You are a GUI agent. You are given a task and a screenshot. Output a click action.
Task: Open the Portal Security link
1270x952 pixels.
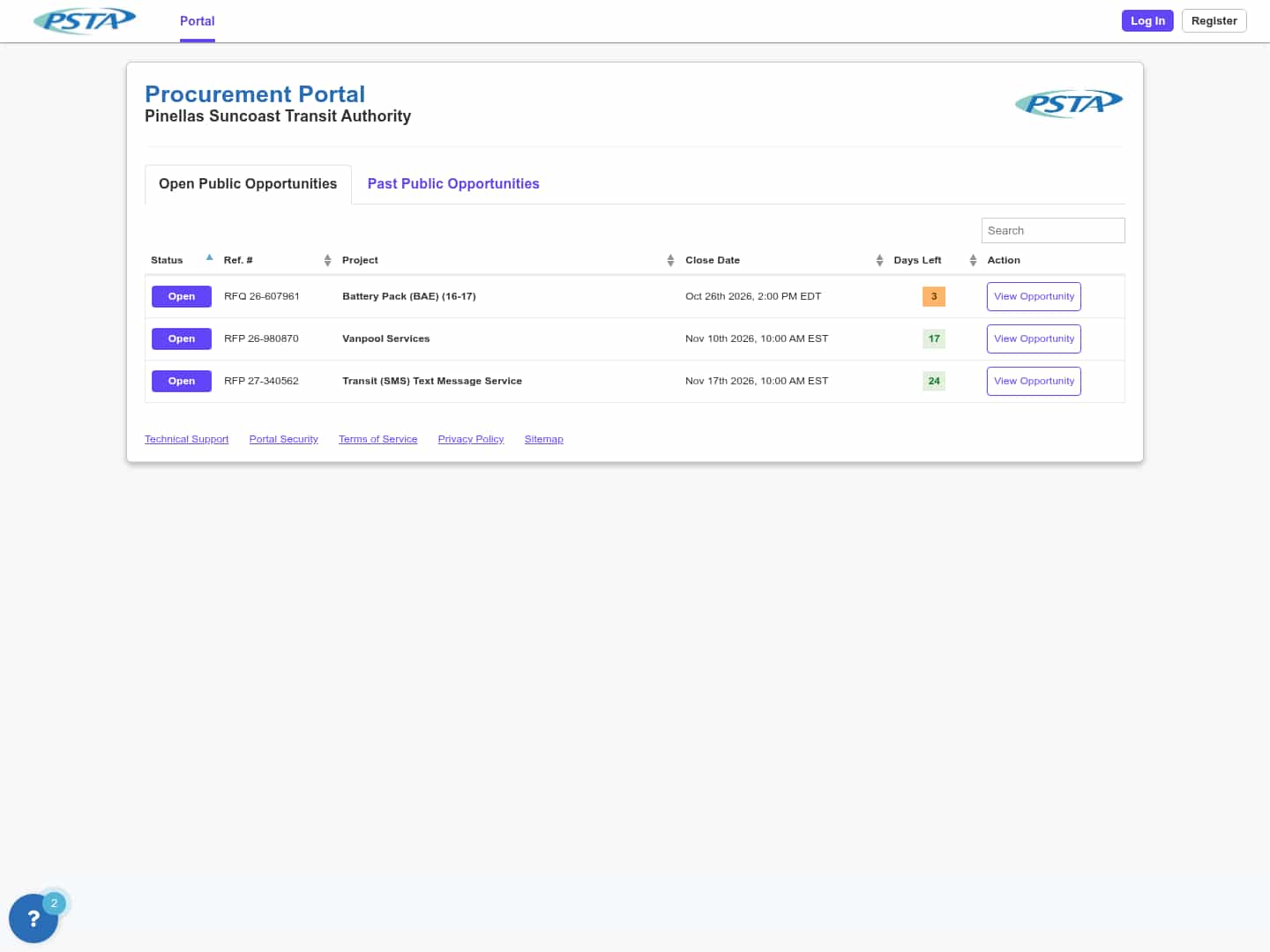click(284, 439)
